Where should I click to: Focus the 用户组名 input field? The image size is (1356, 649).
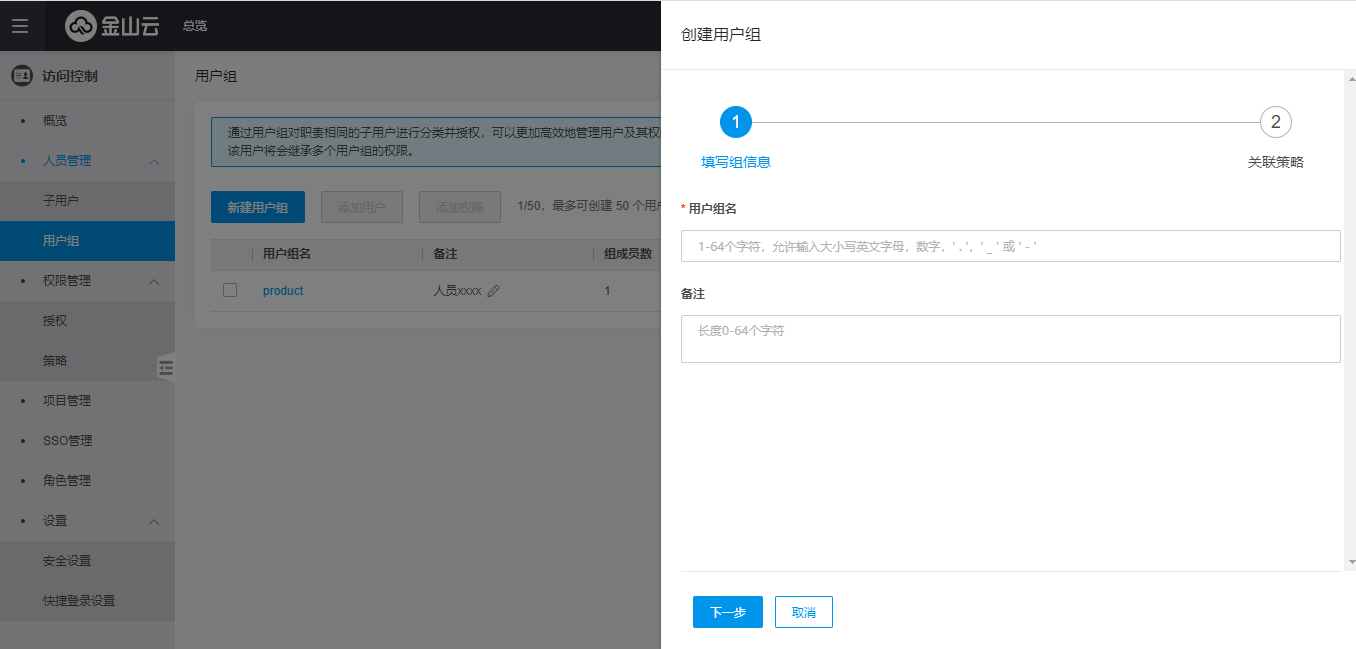coord(1011,246)
